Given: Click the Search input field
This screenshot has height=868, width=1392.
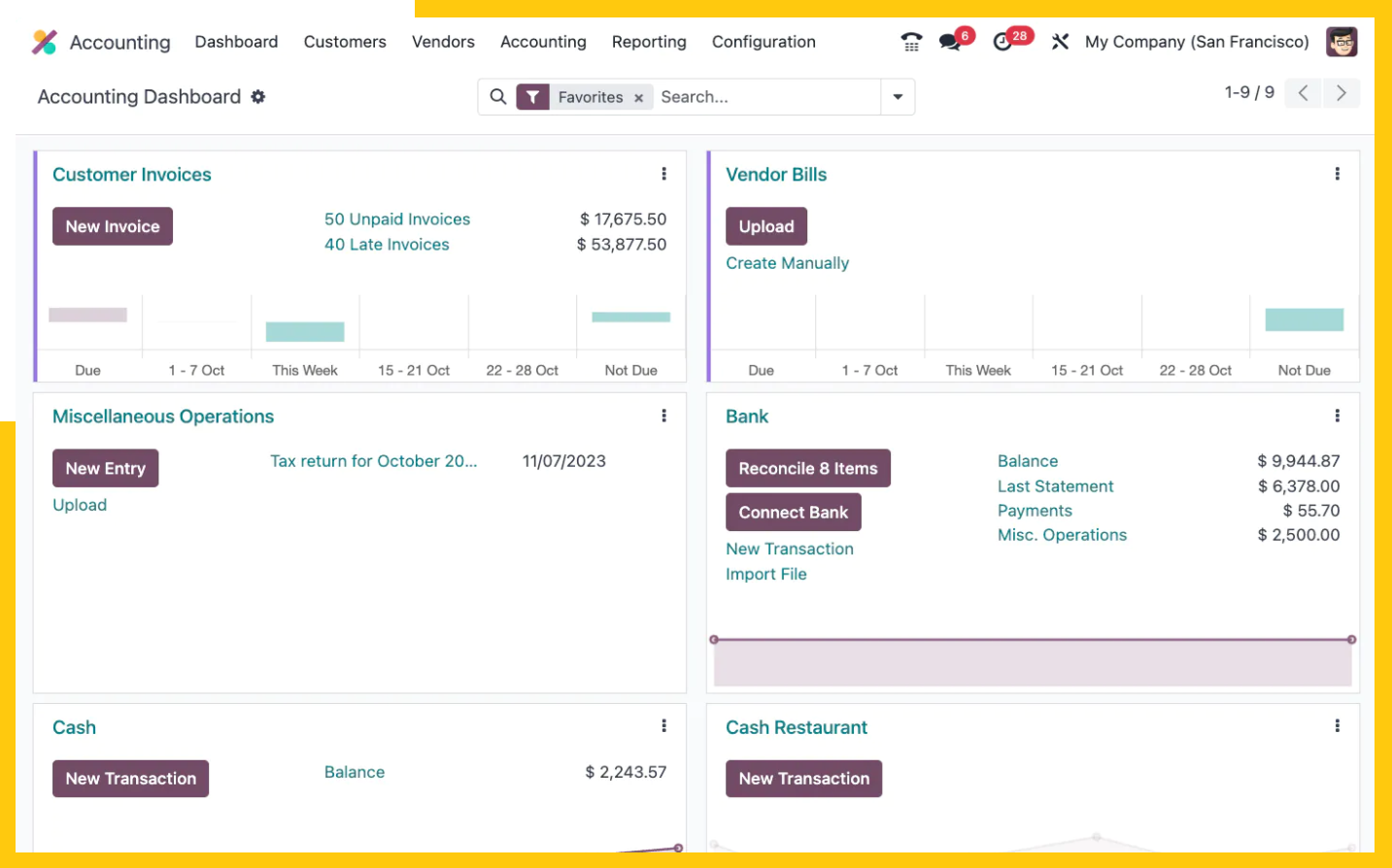Looking at the screenshot, I should 765,97.
